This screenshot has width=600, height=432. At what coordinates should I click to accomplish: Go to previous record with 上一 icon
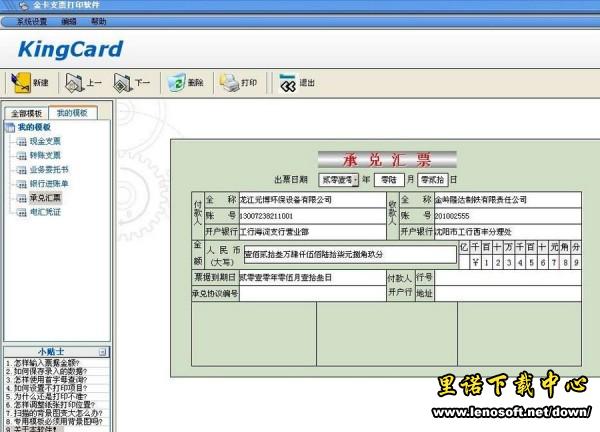tap(74, 82)
